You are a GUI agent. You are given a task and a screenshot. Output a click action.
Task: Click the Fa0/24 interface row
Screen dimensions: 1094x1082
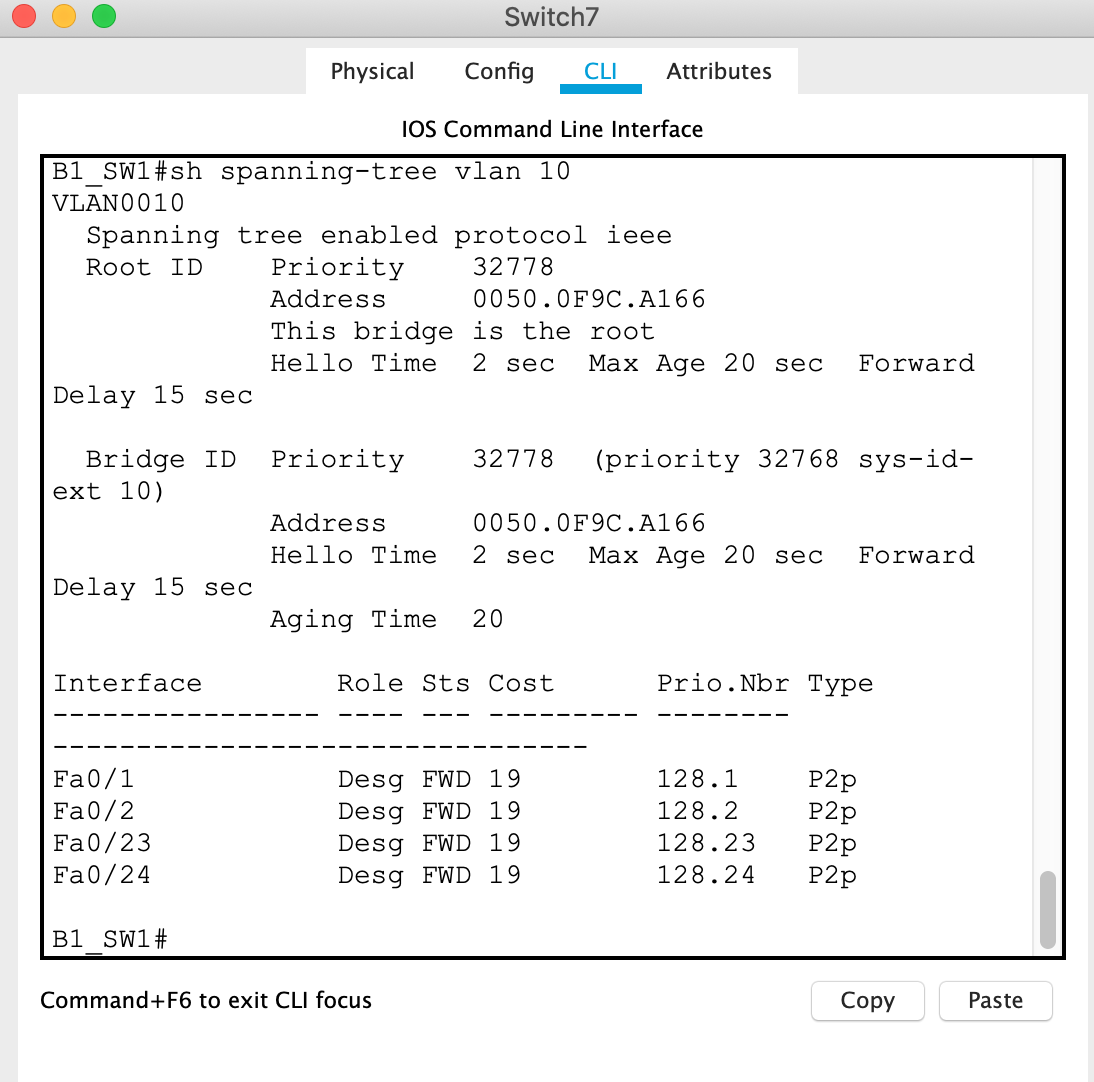tap(455, 876)
